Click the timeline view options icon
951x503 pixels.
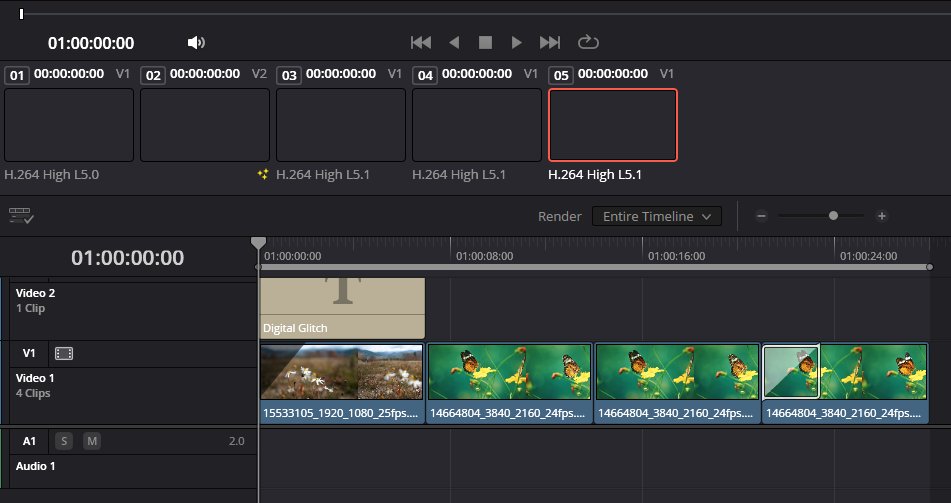pos(21,216)
